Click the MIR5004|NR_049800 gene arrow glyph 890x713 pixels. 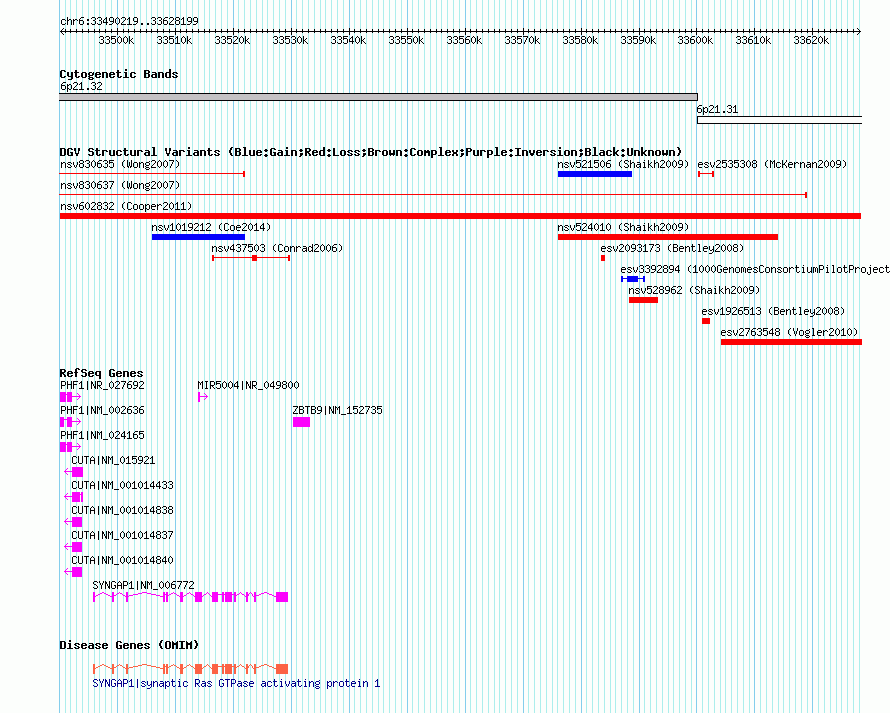tap(203, 397)
